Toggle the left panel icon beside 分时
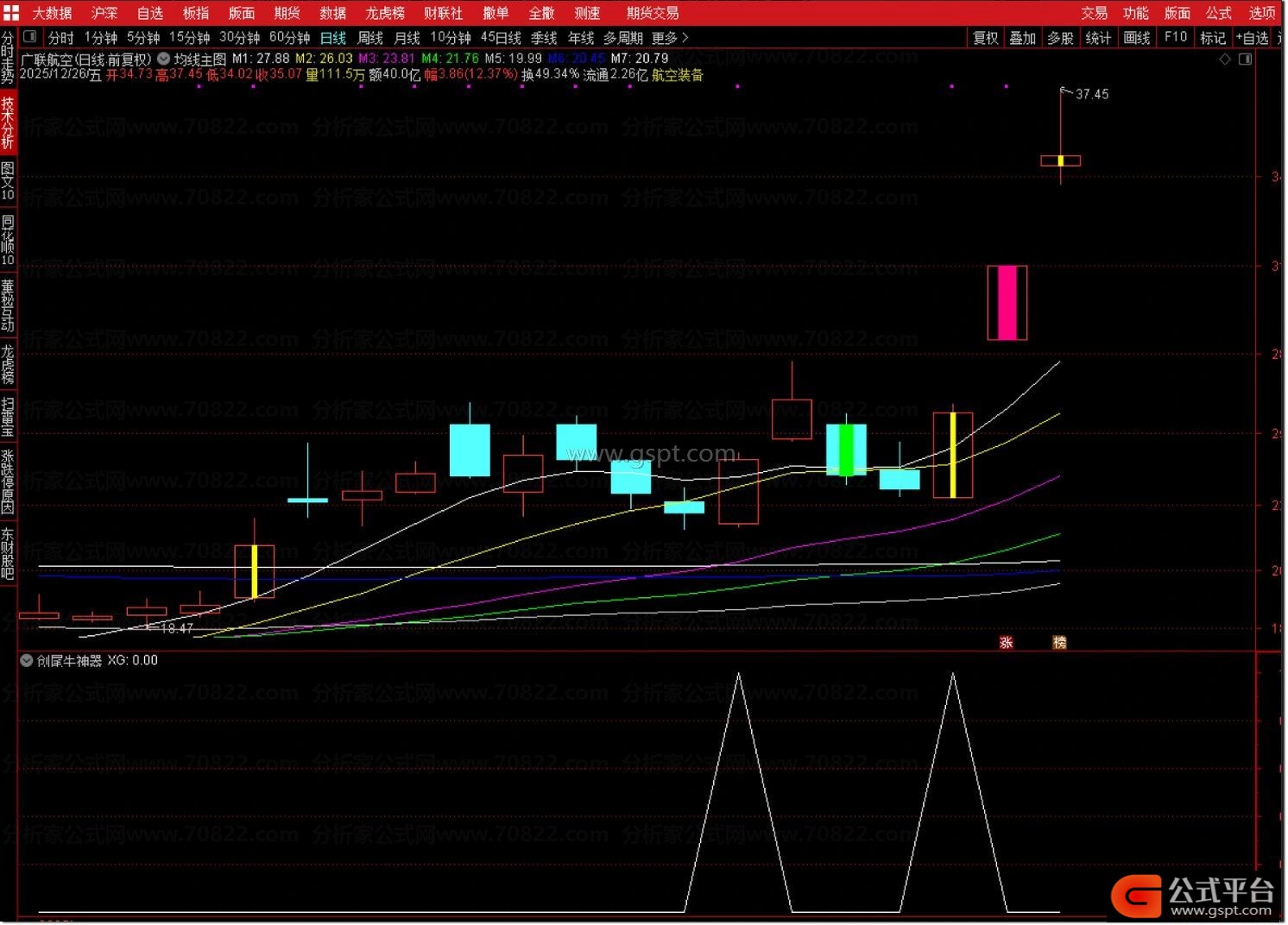 [x=29, y=37]
